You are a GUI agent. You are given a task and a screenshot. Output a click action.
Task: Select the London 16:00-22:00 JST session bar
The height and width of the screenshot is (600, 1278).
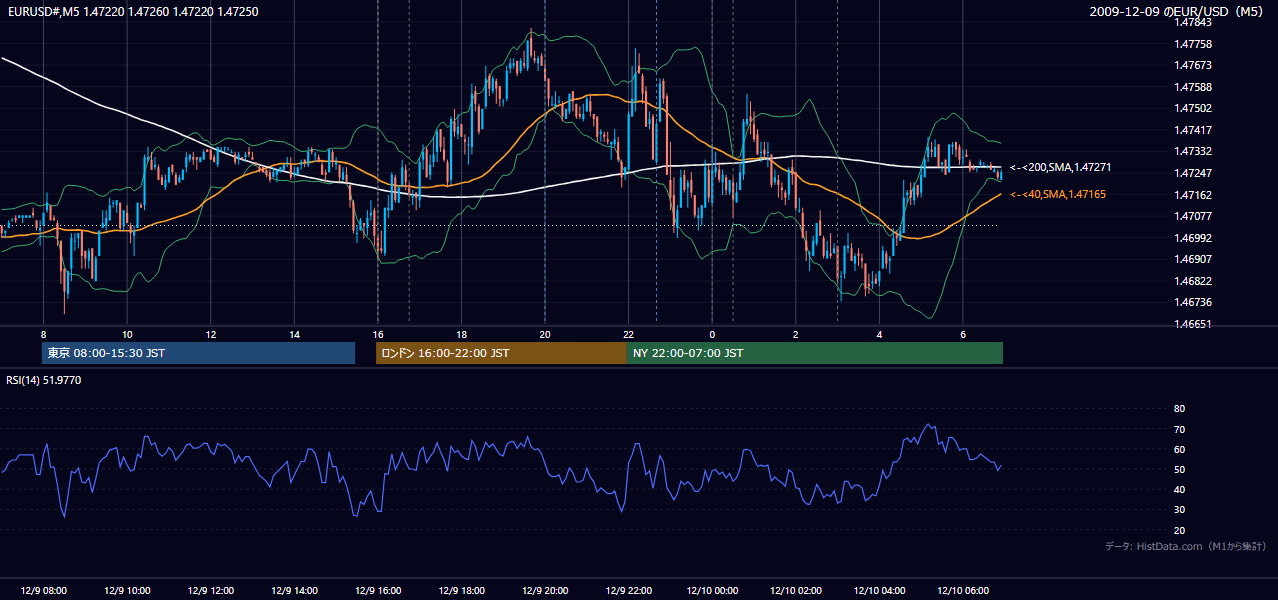[501, 353]
